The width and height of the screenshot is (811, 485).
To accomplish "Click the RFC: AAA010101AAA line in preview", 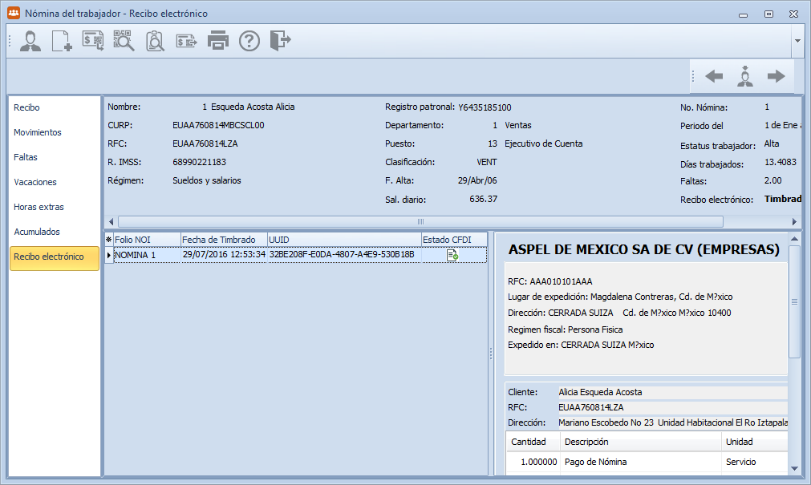I will click(x=550, y=282).
